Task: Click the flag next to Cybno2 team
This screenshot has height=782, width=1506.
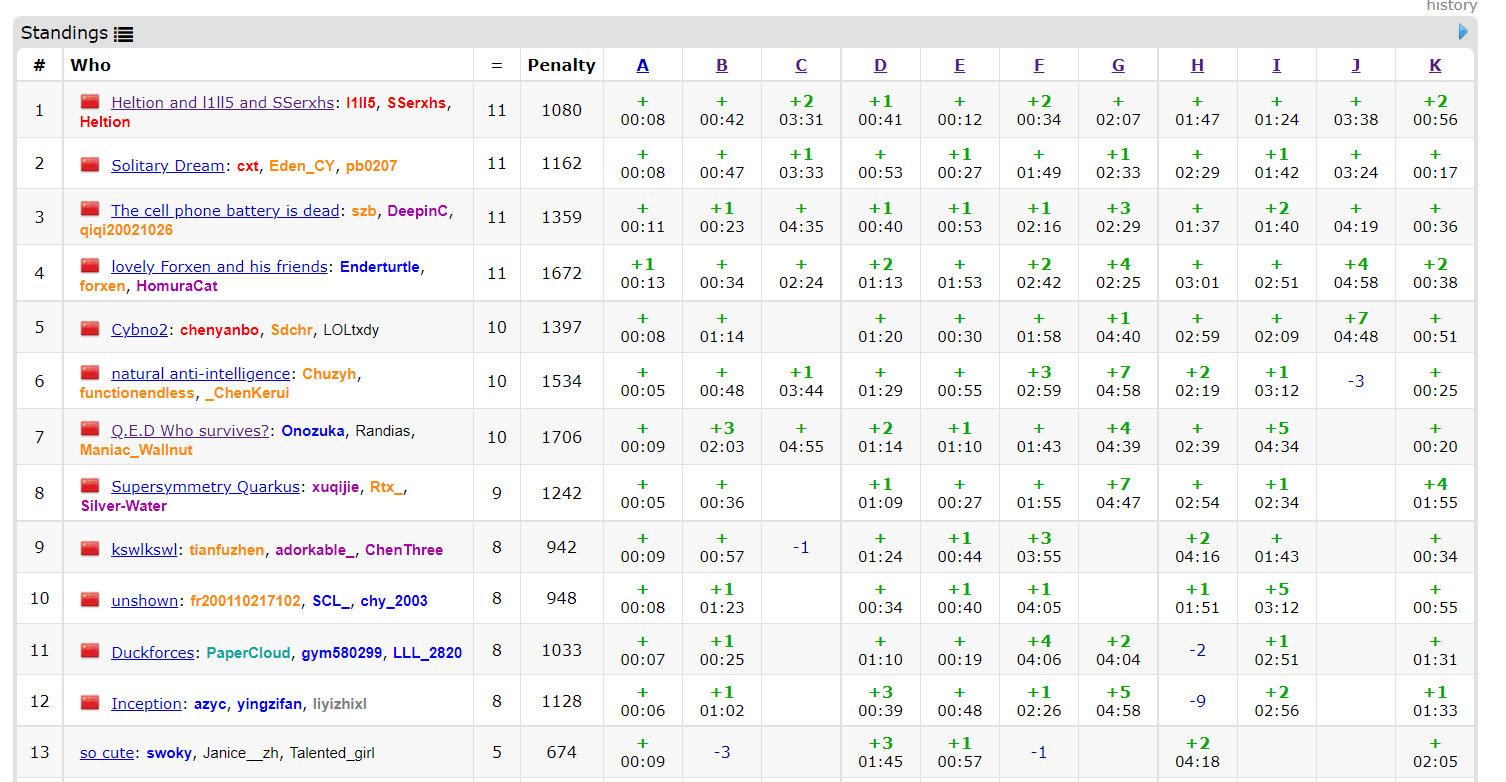Action: [91, 328]
